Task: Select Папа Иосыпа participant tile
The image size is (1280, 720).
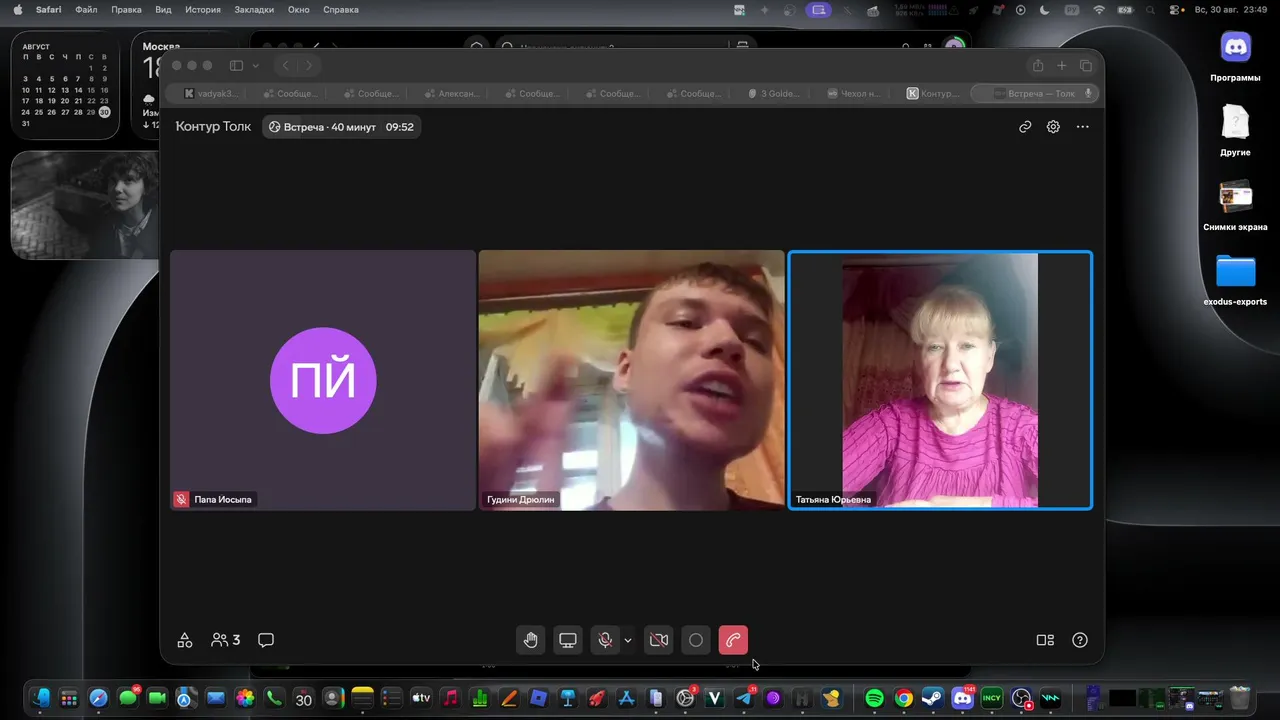Action: tap(323, 380)
